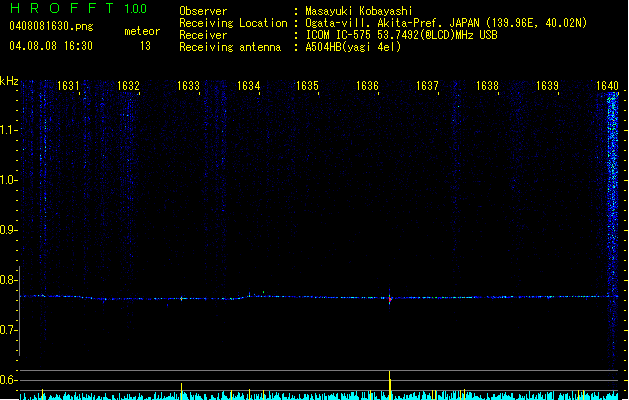629x400 pixels.
Task: Click time marker 1631
Action: 68,86
